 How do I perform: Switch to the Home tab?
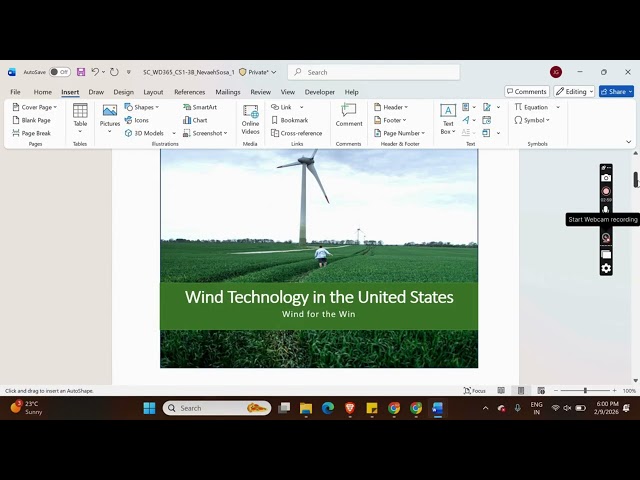[x=42, y=92]
